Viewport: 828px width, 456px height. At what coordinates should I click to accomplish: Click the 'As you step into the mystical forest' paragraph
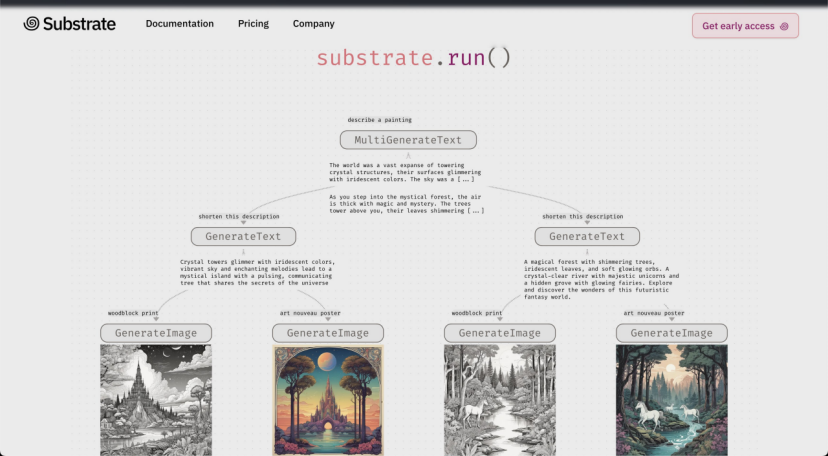(407, 204)
